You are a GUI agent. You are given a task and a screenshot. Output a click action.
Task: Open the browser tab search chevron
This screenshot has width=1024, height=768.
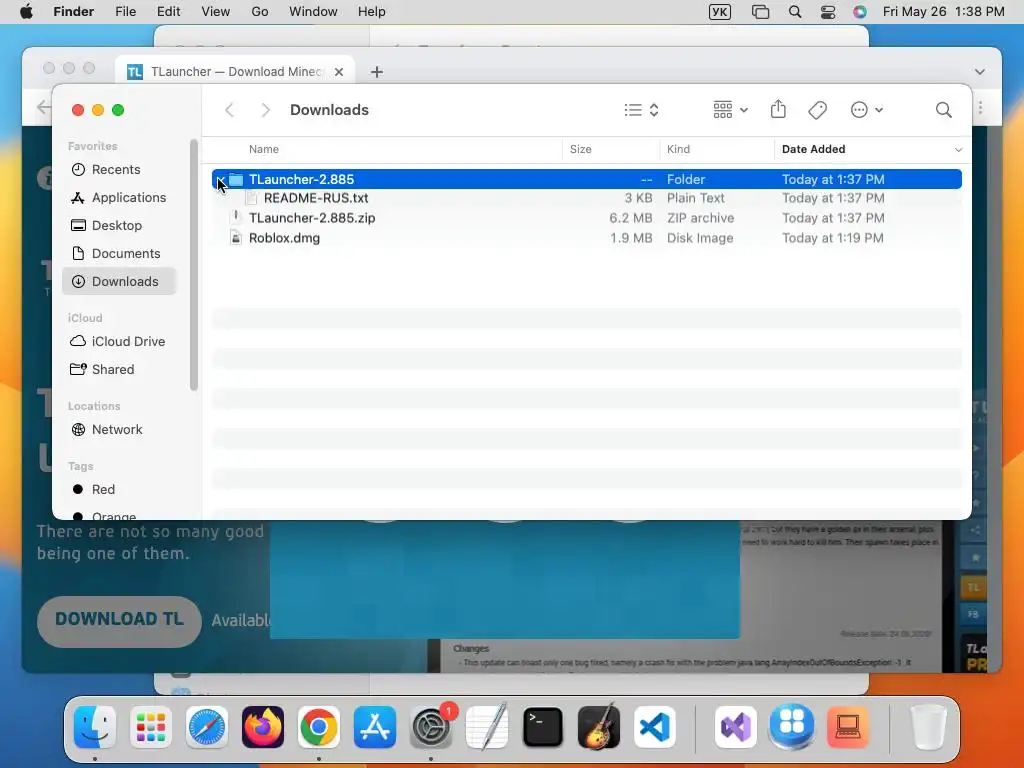click(980, 72)
